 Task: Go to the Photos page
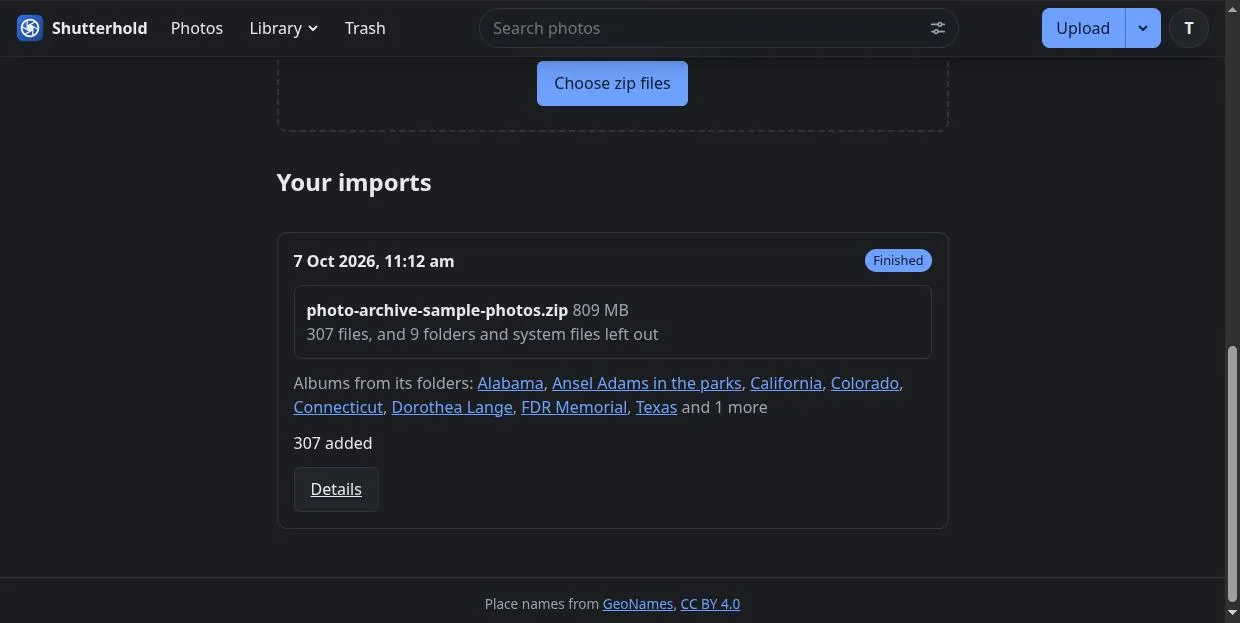(x=197, y=28)
